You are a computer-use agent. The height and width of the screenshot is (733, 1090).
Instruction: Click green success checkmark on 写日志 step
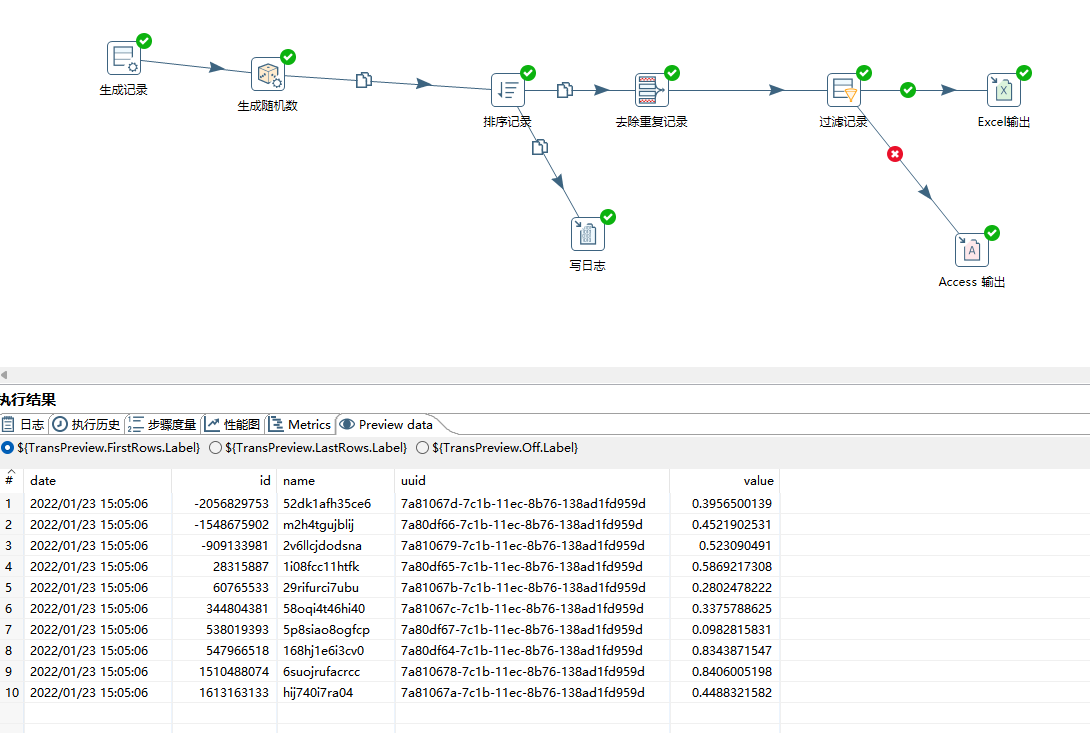(608, 217)
